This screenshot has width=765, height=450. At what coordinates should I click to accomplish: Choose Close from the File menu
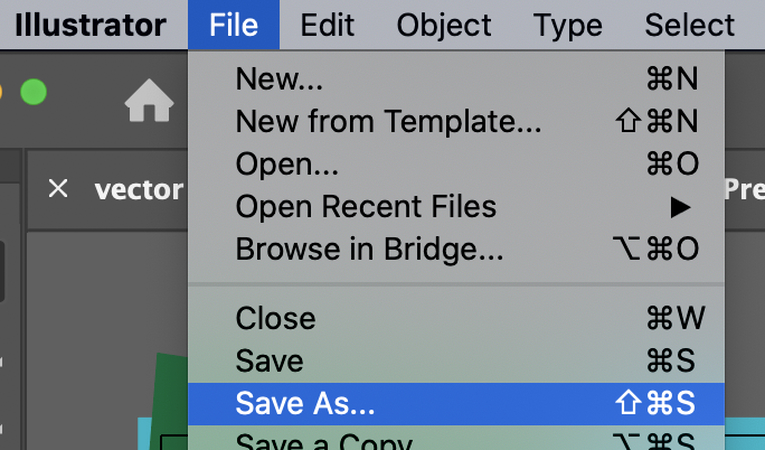click(275, 318)
